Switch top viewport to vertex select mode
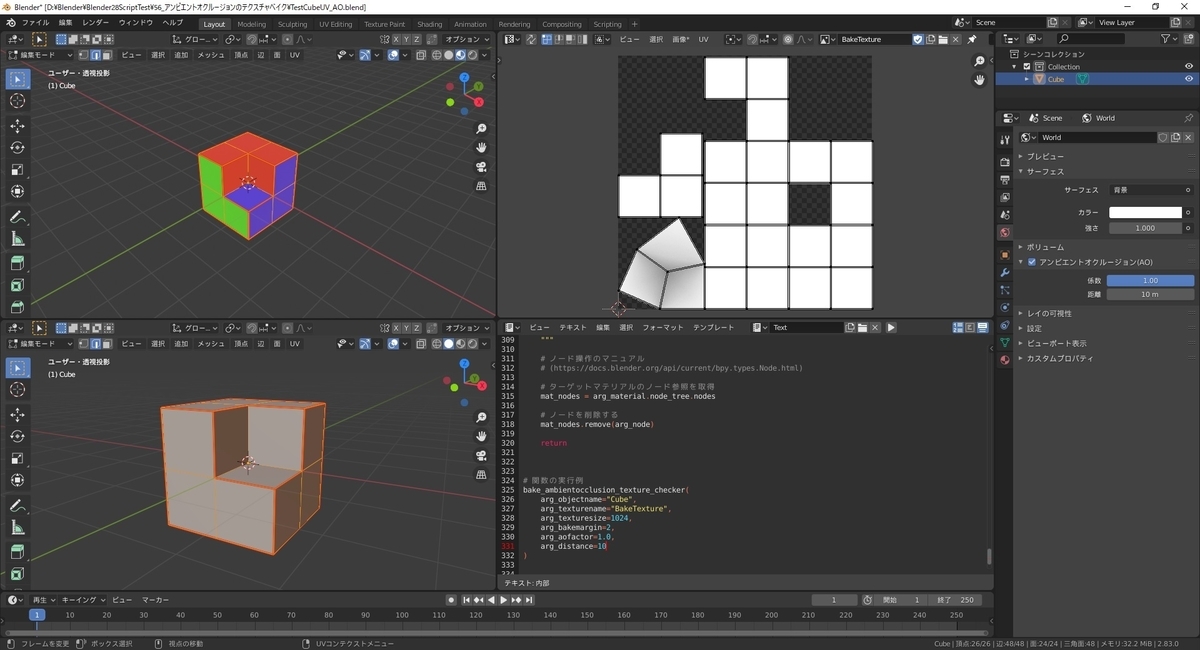This screenshot has width=1200, height=650. 83,55
